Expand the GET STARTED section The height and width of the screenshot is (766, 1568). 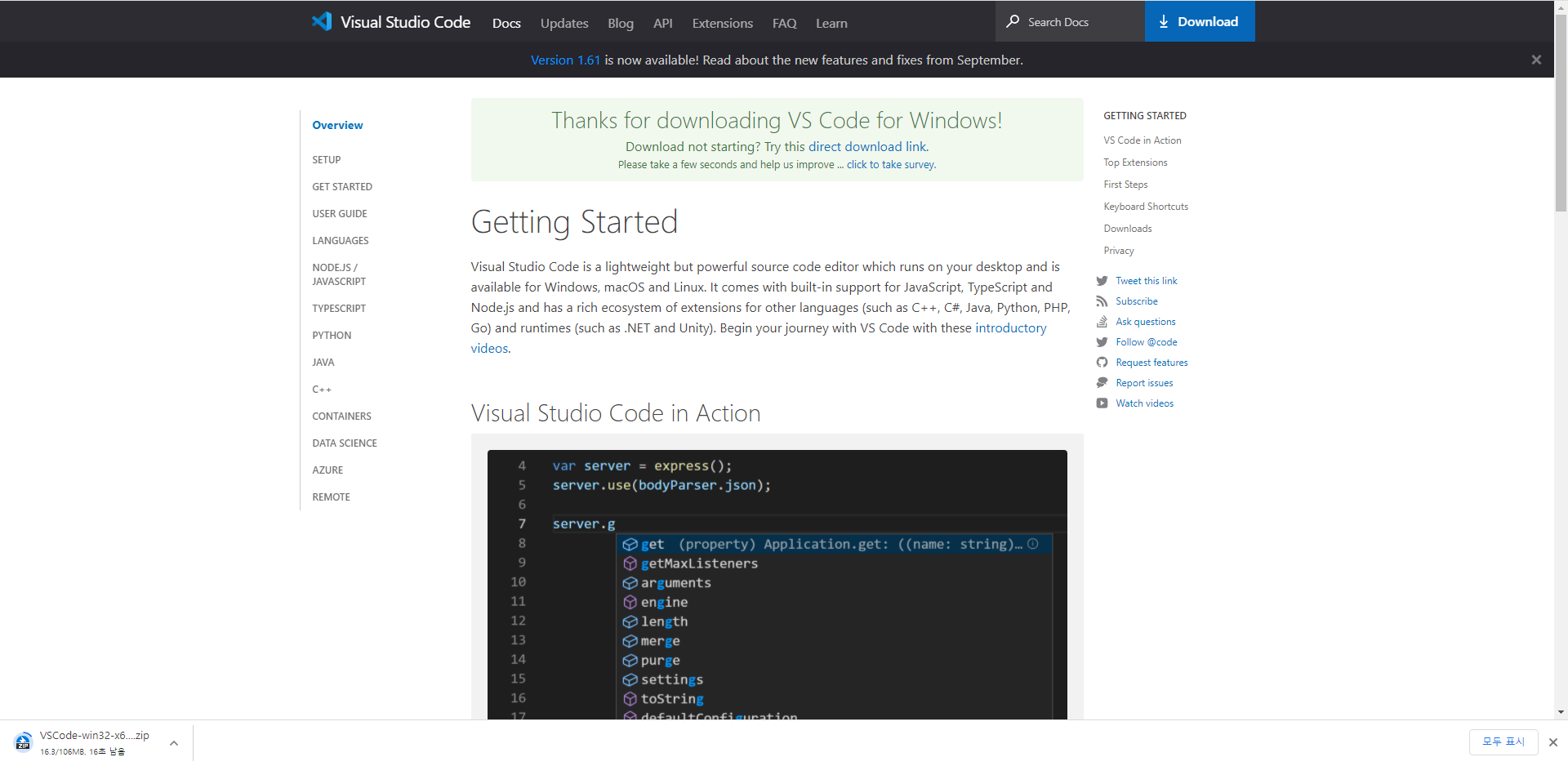point(342,187)
